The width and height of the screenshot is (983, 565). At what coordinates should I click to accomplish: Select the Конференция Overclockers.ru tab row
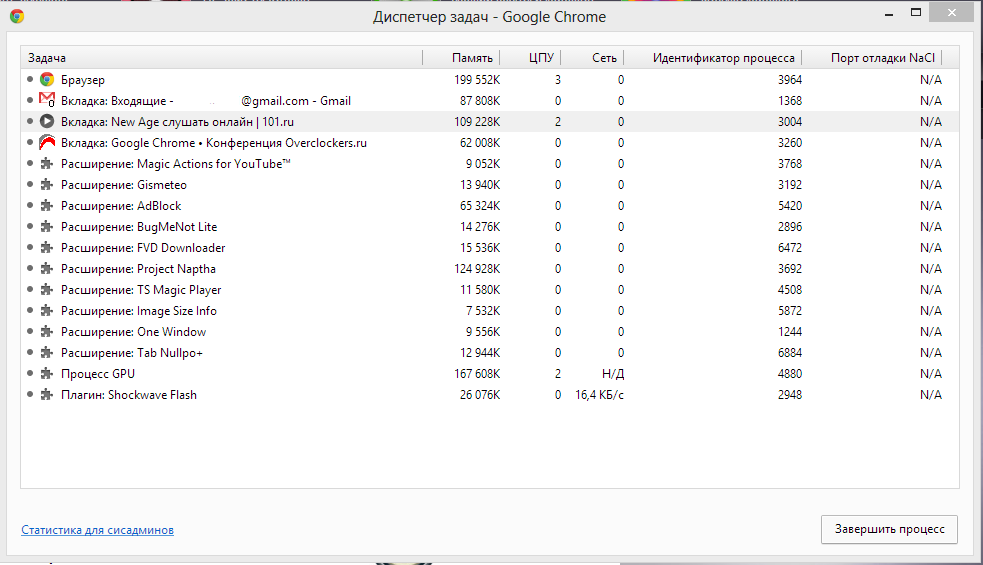490,143
